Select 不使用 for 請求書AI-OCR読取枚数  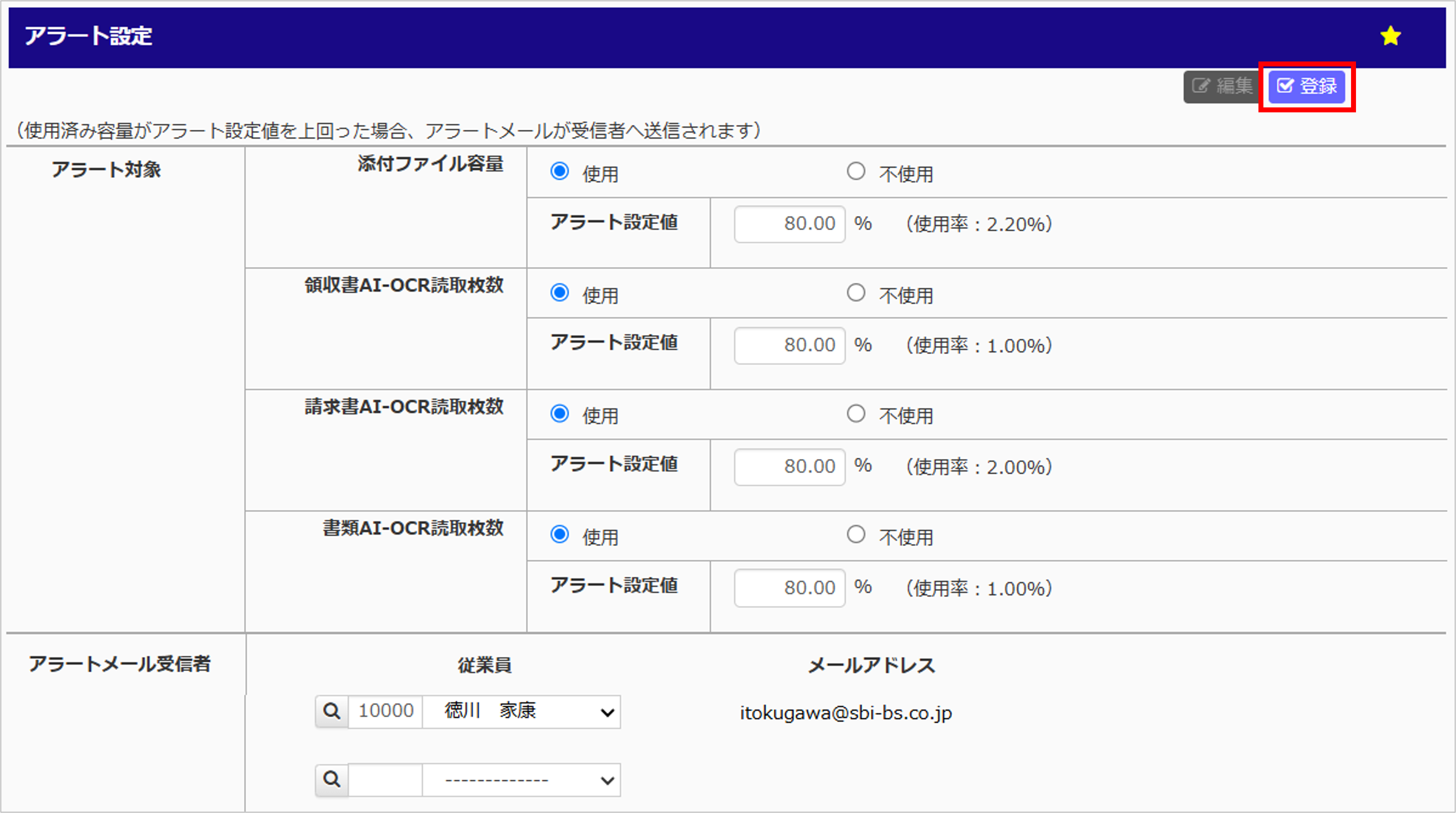856,413
